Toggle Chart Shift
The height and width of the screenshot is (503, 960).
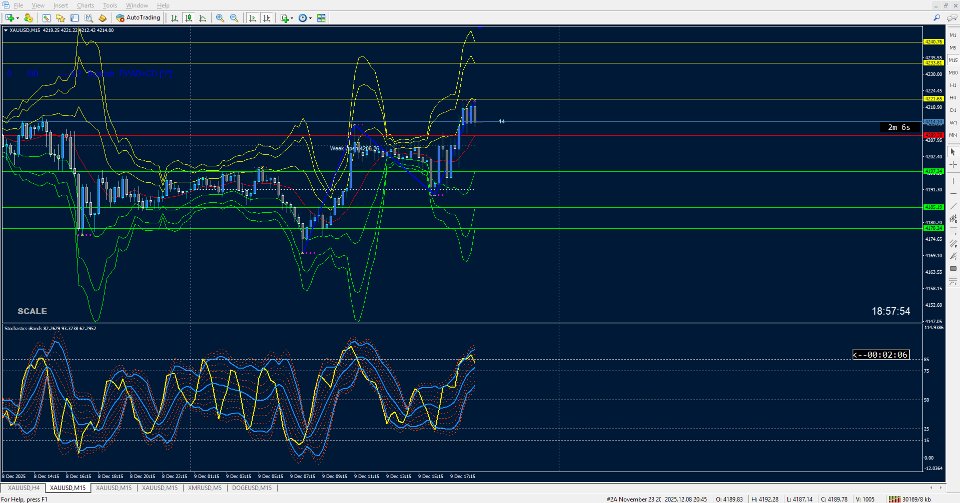(266, 18)
